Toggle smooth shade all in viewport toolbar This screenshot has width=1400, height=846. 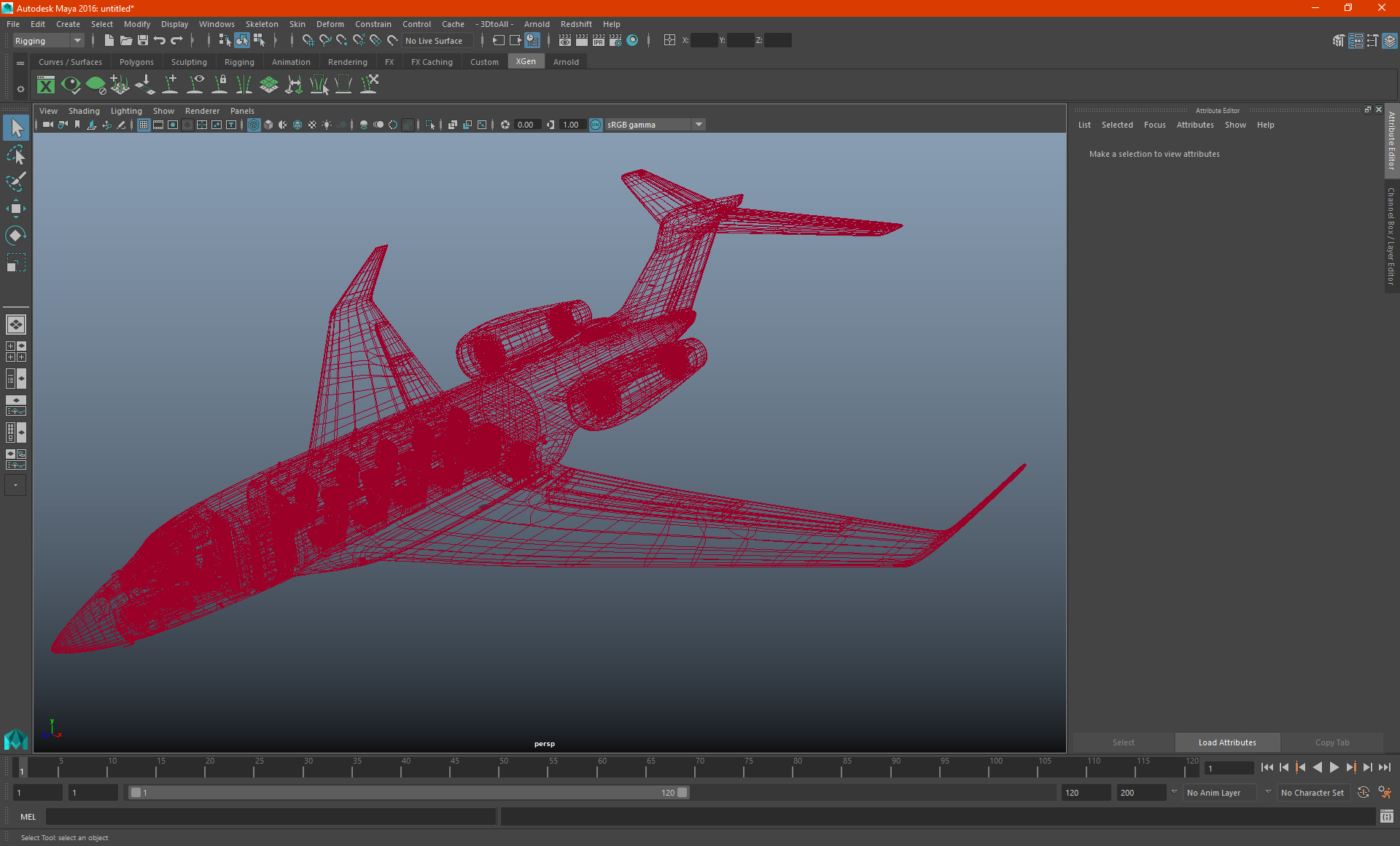268,125
